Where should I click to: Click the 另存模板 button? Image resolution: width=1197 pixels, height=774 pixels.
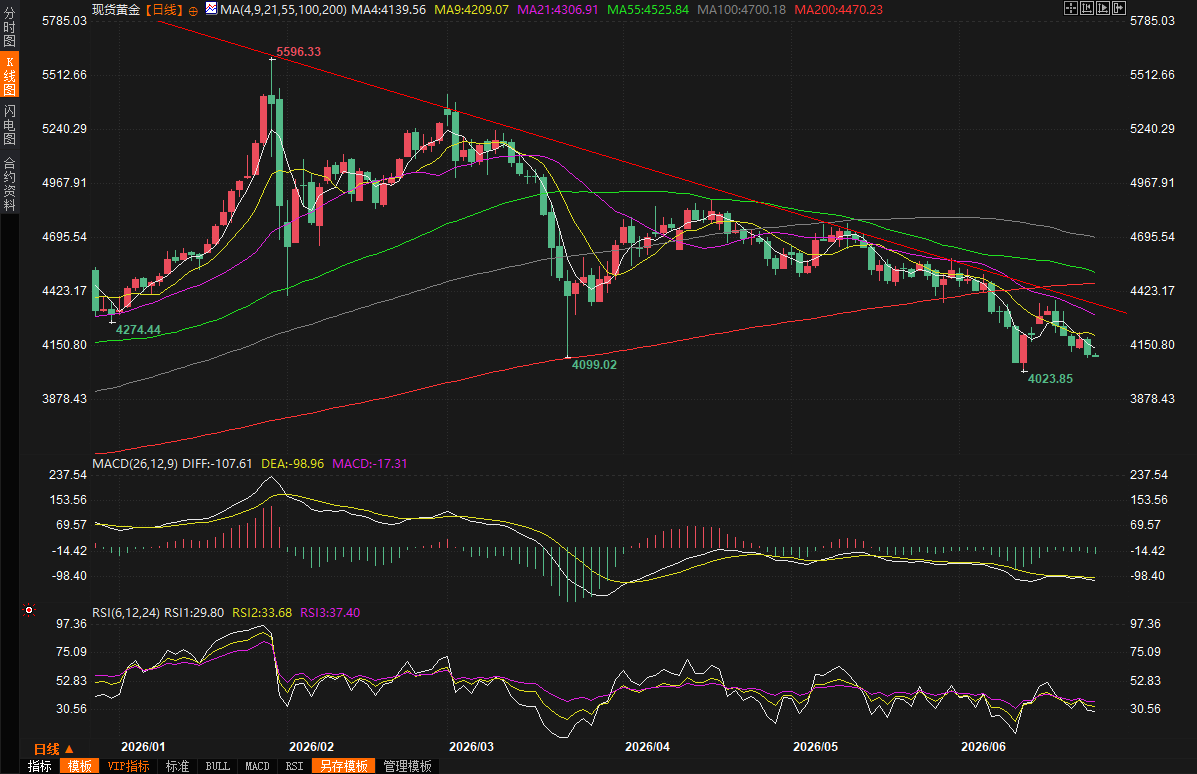click(344, 766)
